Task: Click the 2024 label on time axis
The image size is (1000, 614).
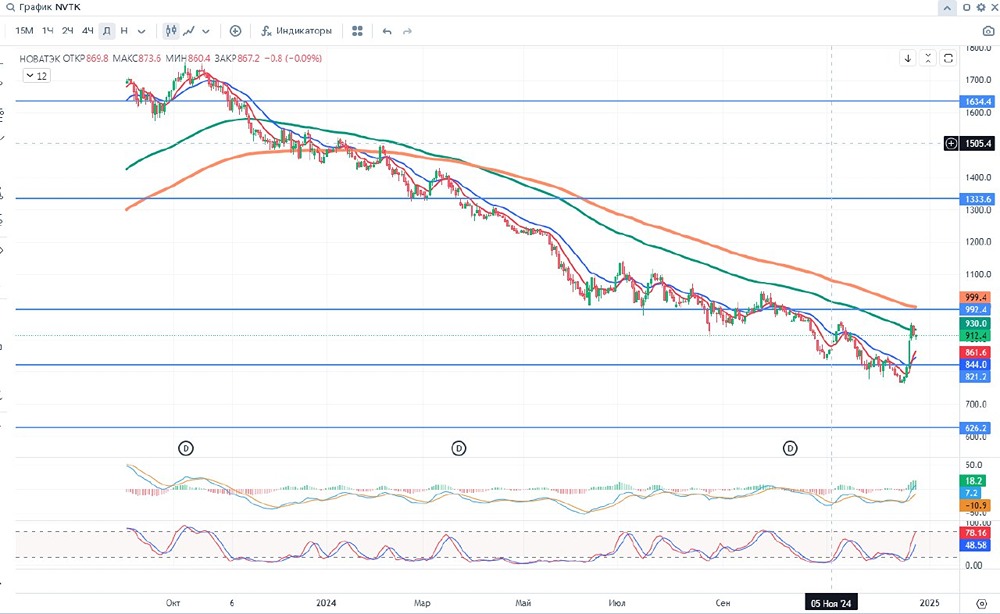Action: click(x=326, y=603)
